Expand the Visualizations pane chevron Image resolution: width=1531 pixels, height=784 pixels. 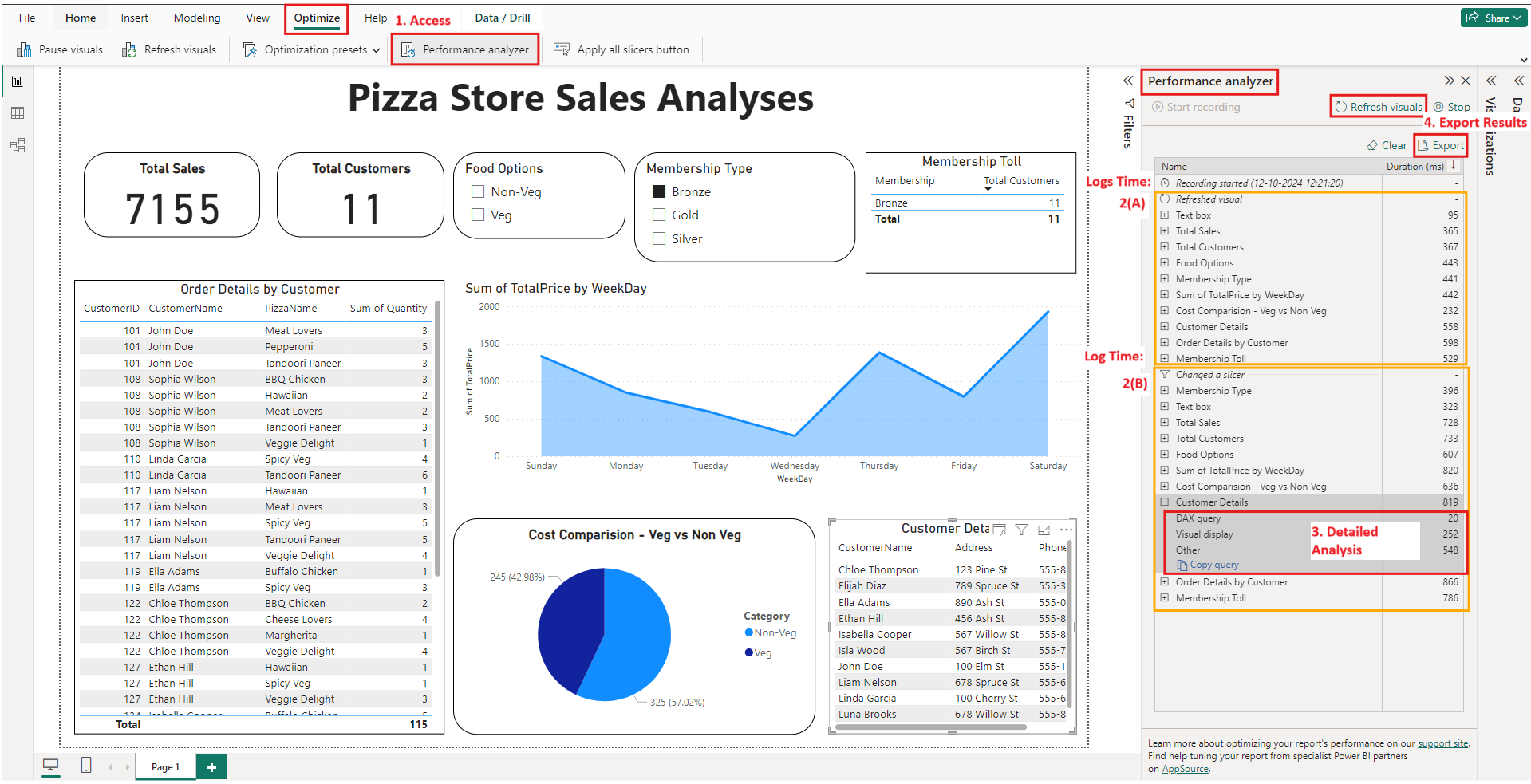tap(1491, 81)
